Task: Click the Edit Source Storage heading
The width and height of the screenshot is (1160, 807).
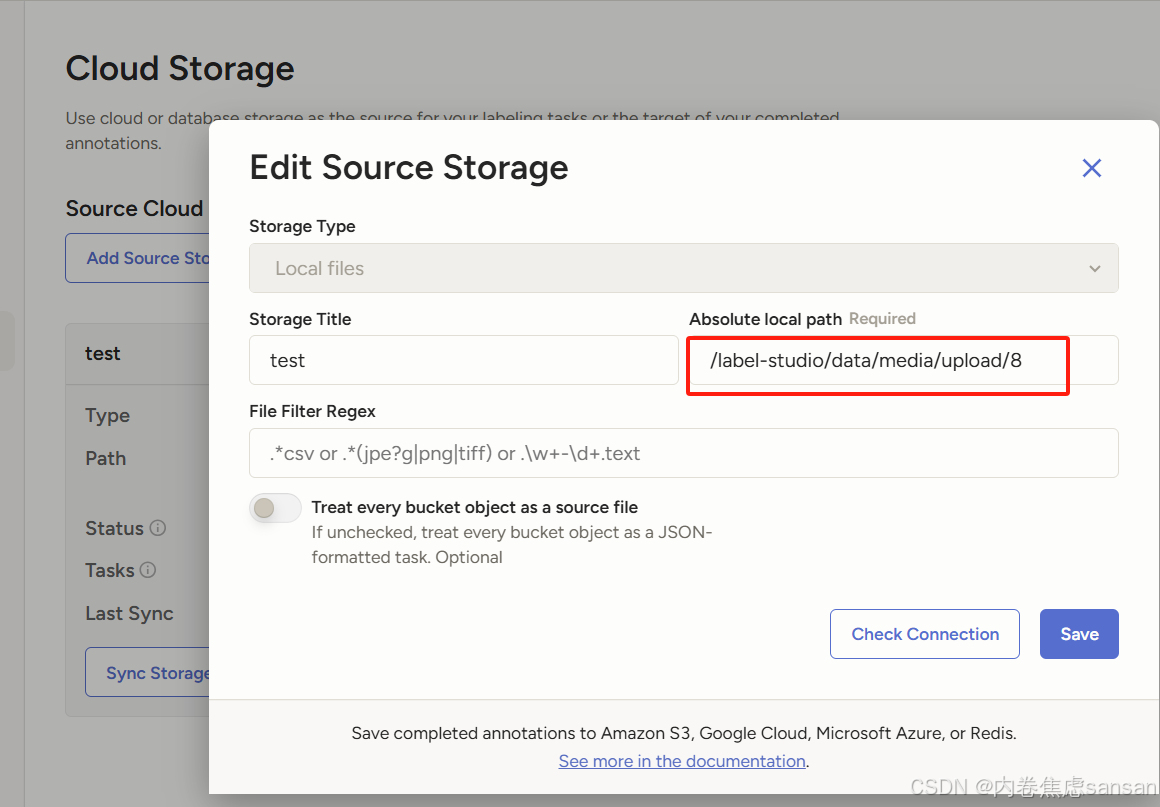Action: pyautogui.click(x=408, y=168)
